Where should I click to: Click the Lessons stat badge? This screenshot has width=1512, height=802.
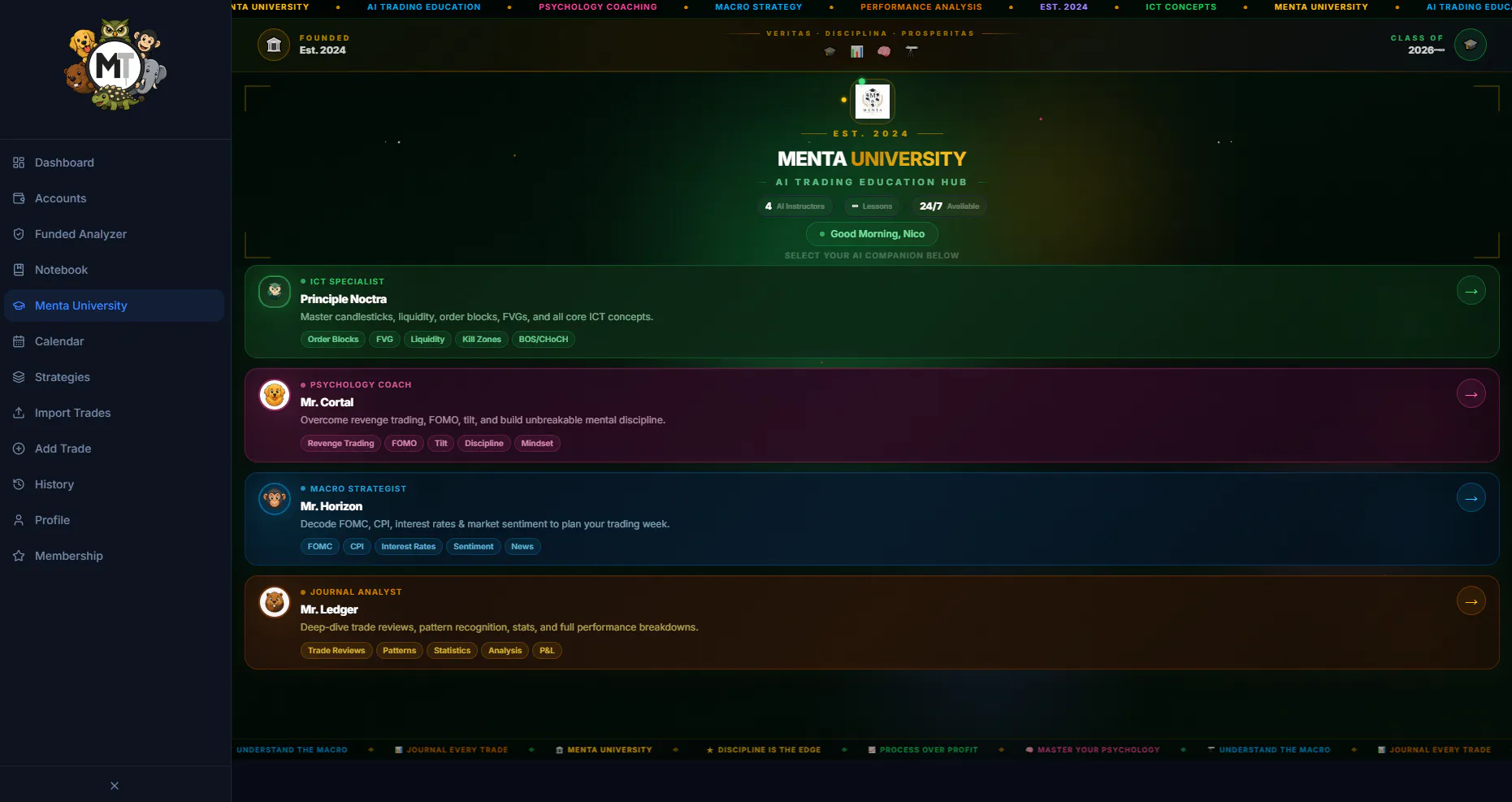872,206
